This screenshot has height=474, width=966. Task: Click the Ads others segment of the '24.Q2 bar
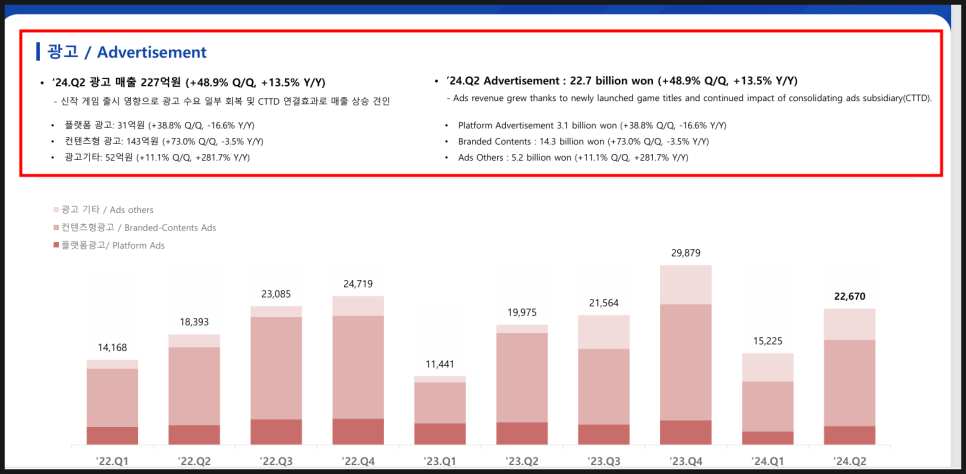coord(850,324)
